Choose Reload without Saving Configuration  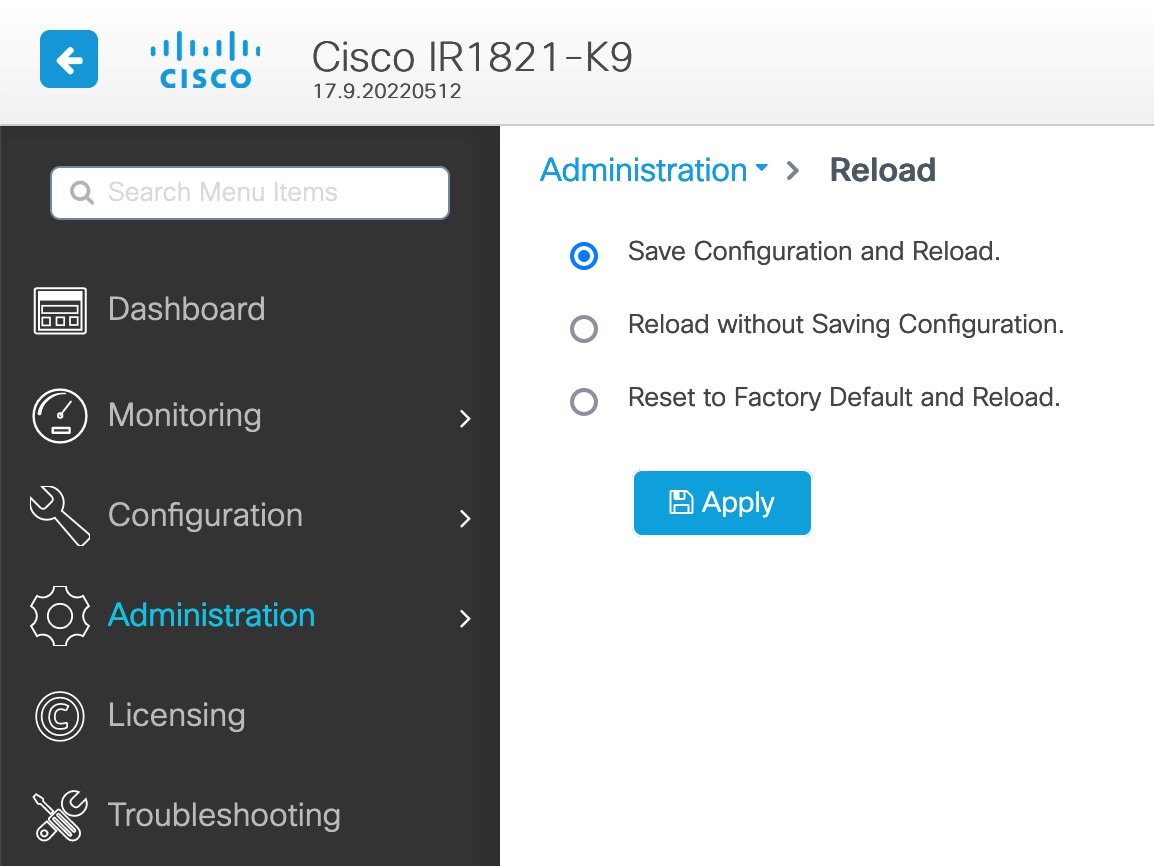(x=584, y=329)
